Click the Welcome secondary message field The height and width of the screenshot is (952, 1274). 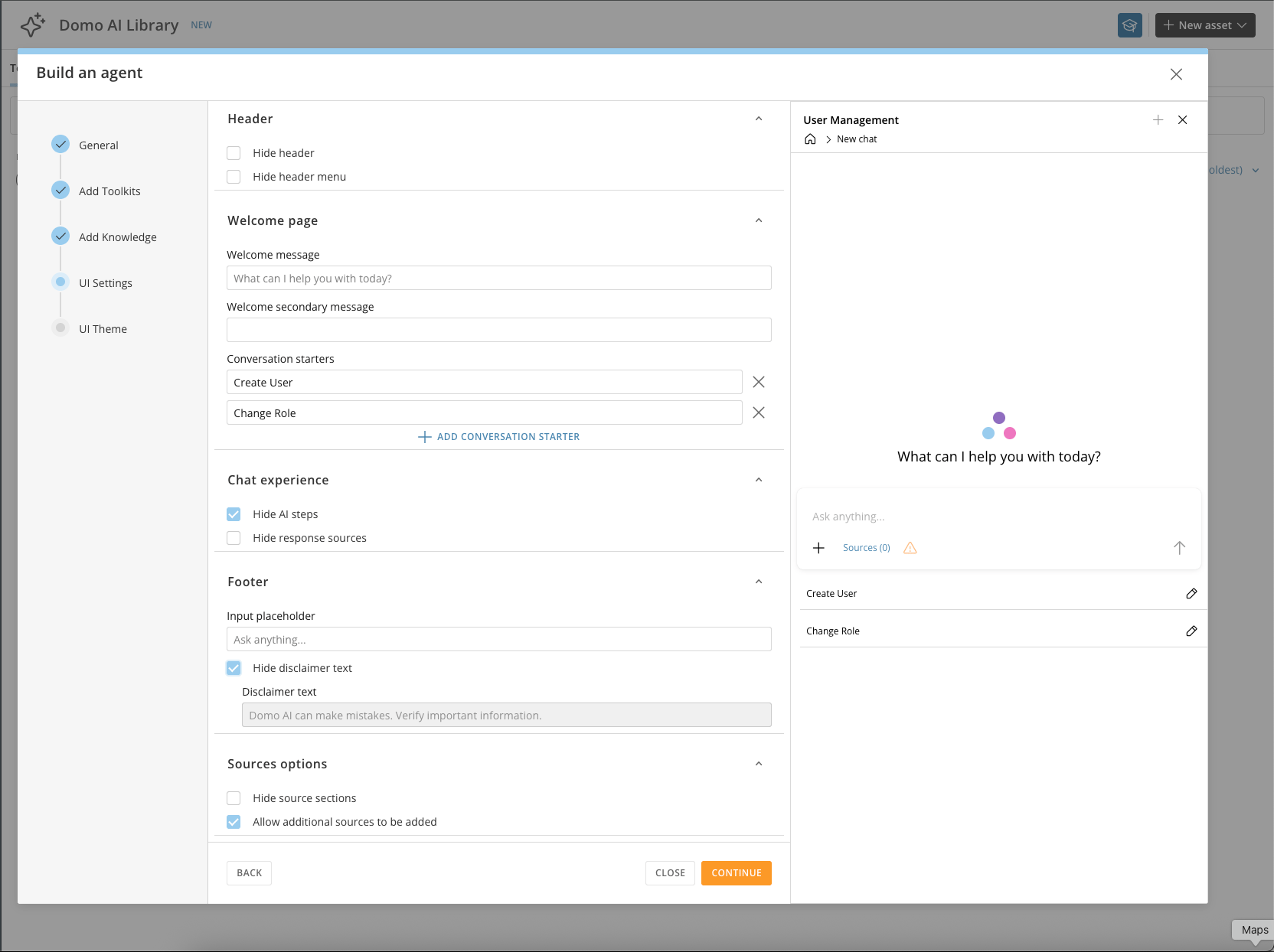coord(499,330)
